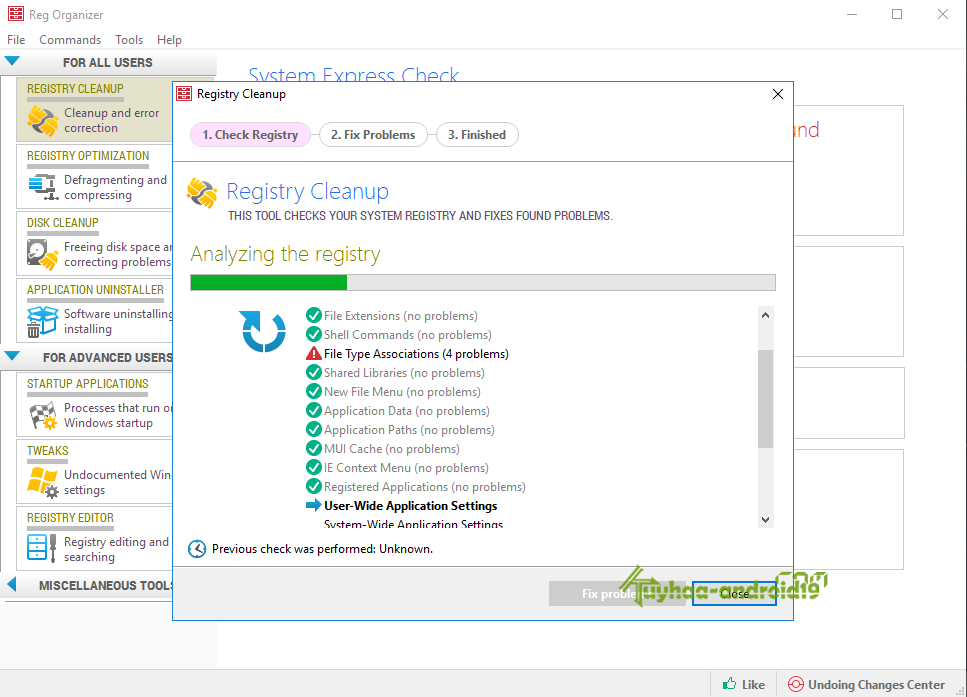Select File Type Associations (4 problems) row
This screenshot has width=967, height=697.
407,353
